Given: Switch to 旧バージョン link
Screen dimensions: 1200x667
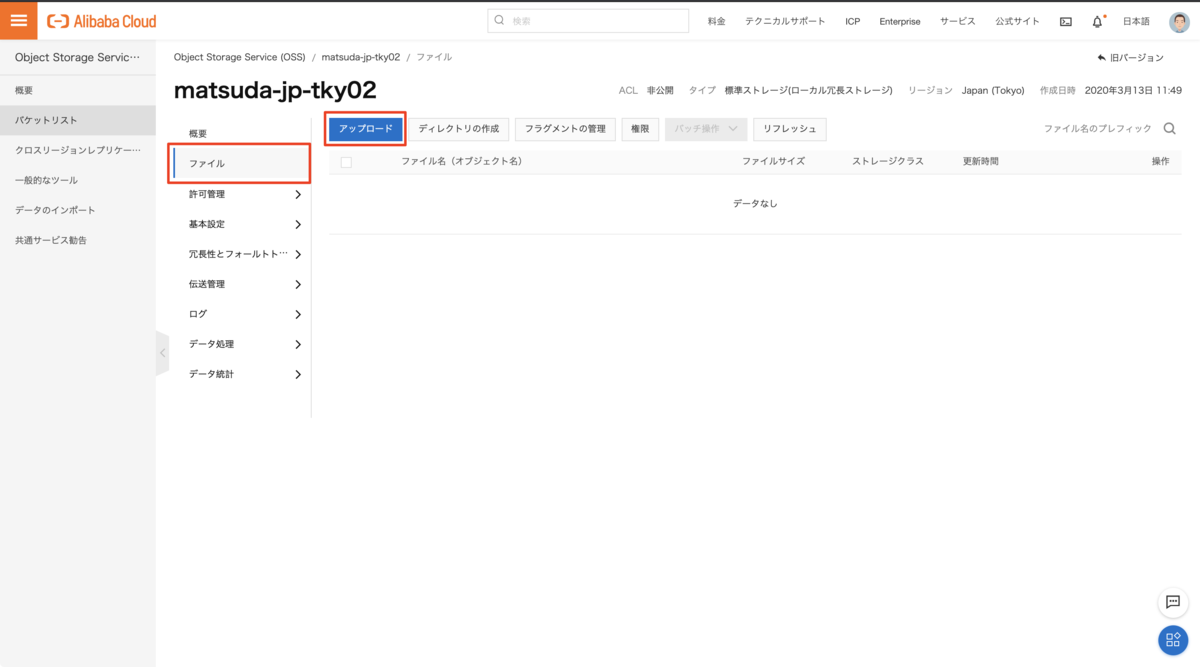Looking at the screenshot, I should [x=1131, y=58].
